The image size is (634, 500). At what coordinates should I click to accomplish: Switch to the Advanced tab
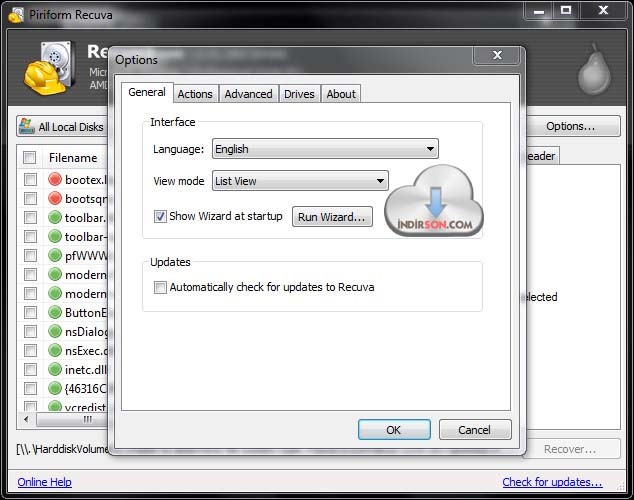[249, 94]
